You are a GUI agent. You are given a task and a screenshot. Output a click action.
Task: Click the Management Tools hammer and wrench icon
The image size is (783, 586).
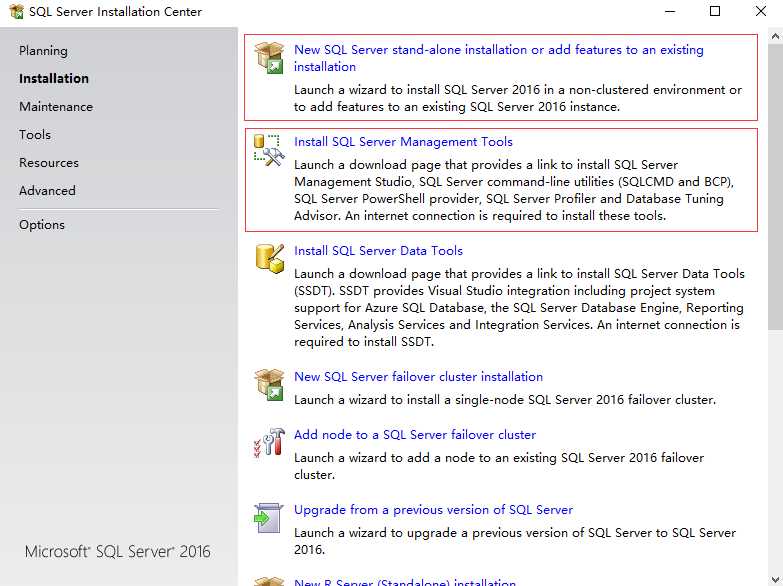269,150
